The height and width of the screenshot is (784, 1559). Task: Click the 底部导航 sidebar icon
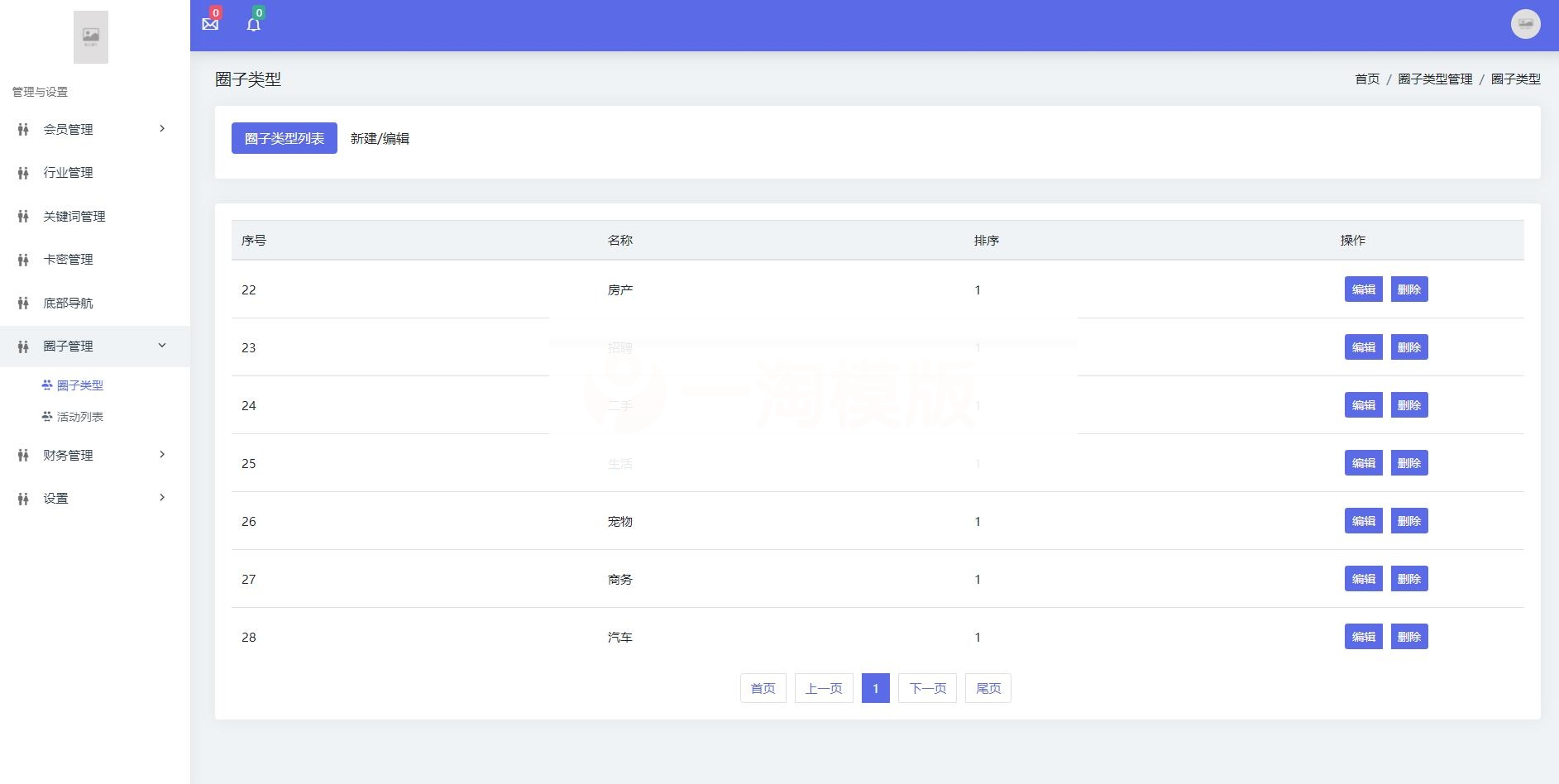coord(22,303)
